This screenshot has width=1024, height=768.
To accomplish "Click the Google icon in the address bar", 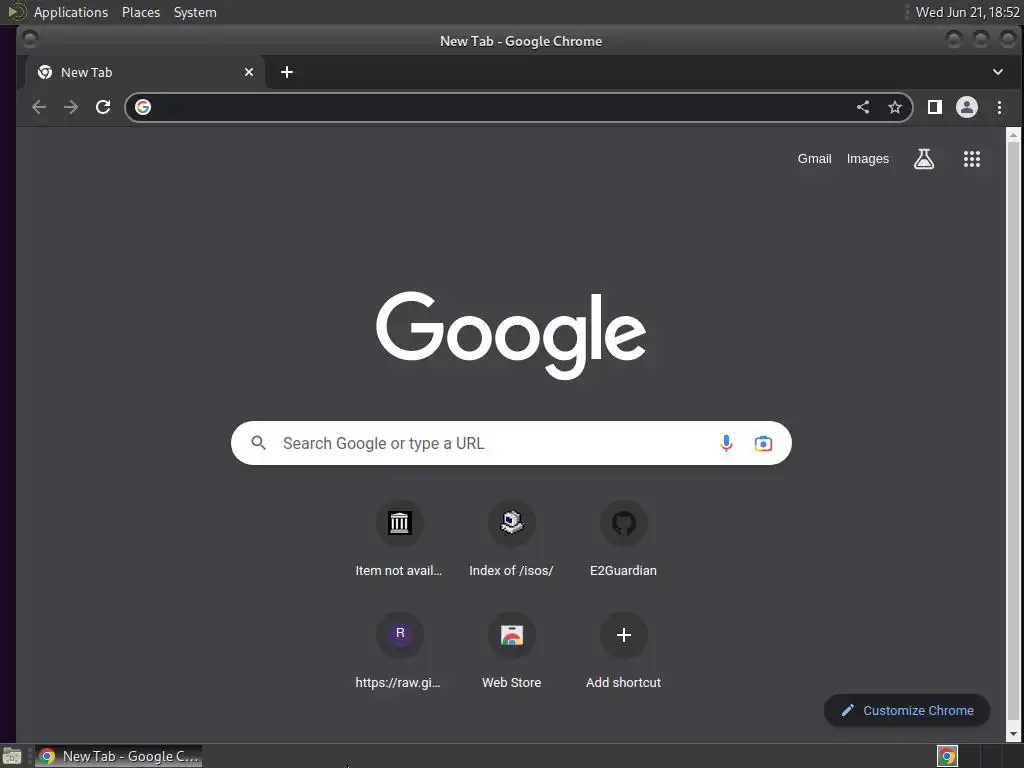I will [x=143, y=107].
